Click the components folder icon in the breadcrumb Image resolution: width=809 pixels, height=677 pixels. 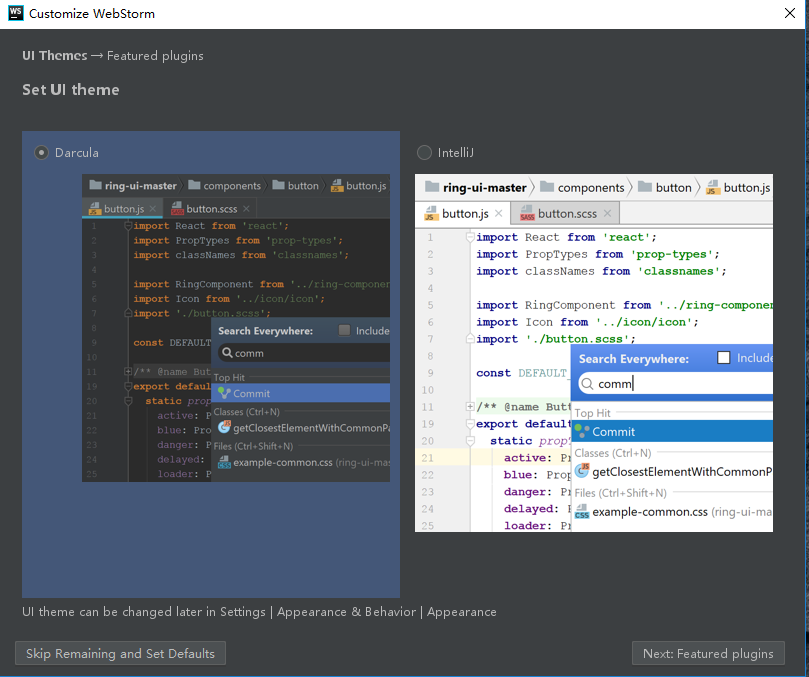[x=547, y=187]
